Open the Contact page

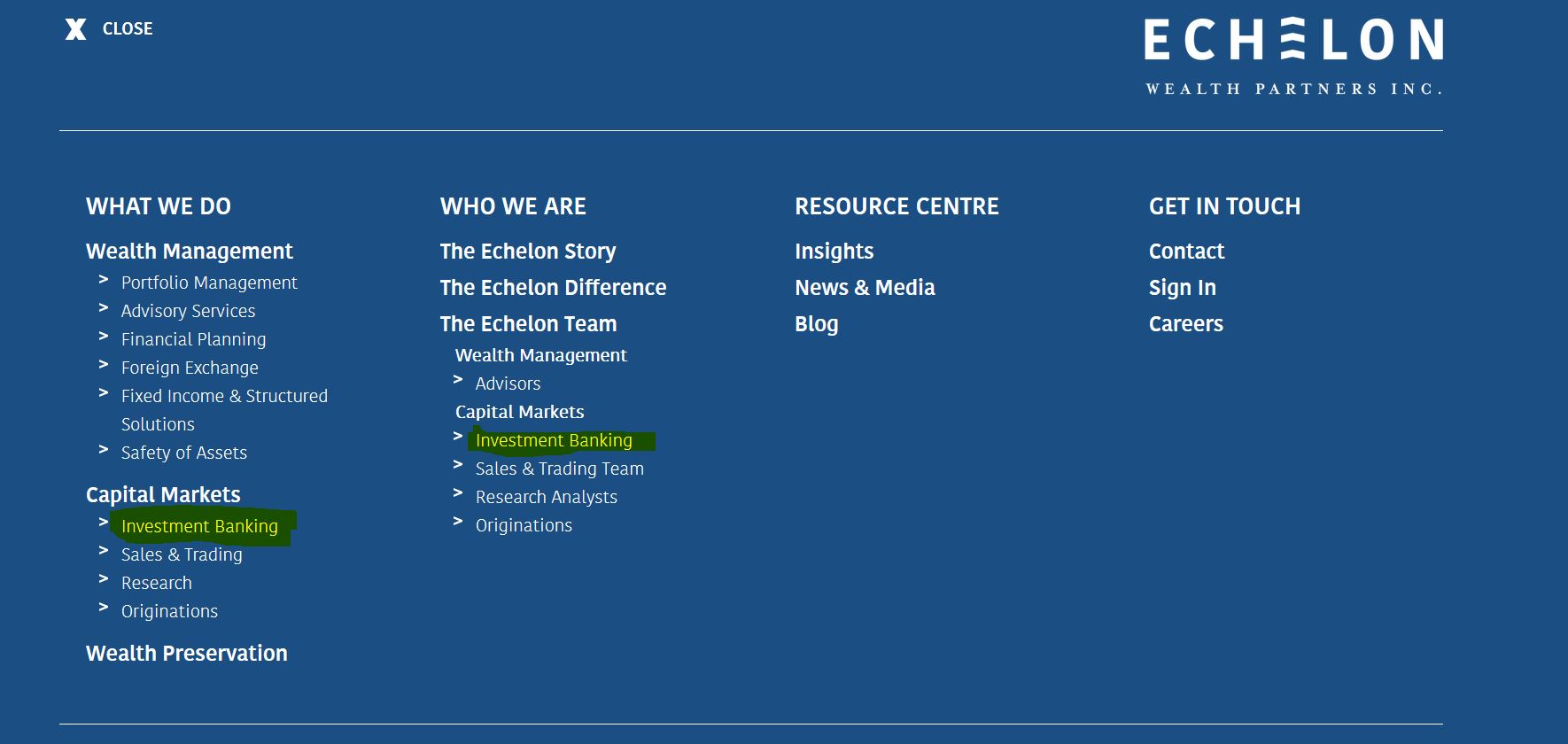(x=1186, y=252)
